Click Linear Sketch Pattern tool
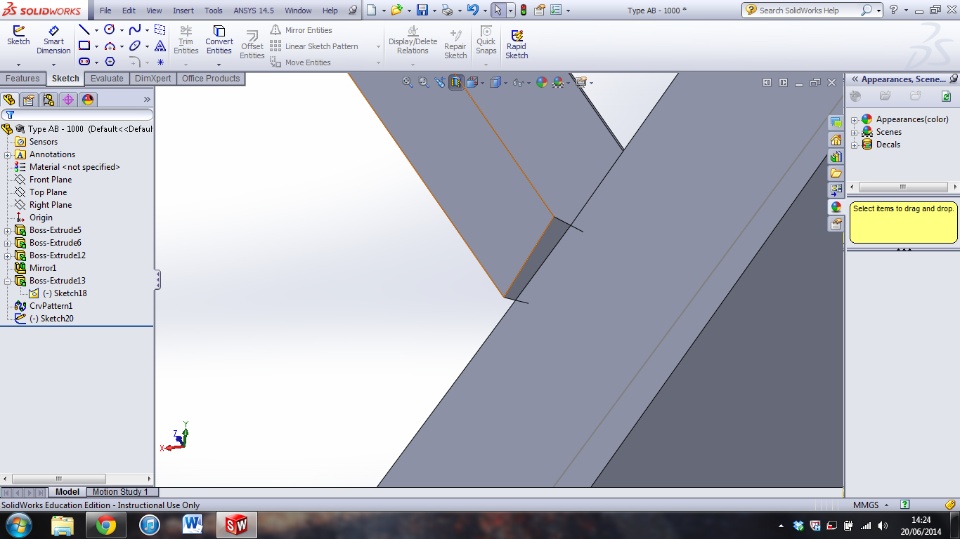The width and height of the screenshot is (960, 539). click(x=314, y=46)
